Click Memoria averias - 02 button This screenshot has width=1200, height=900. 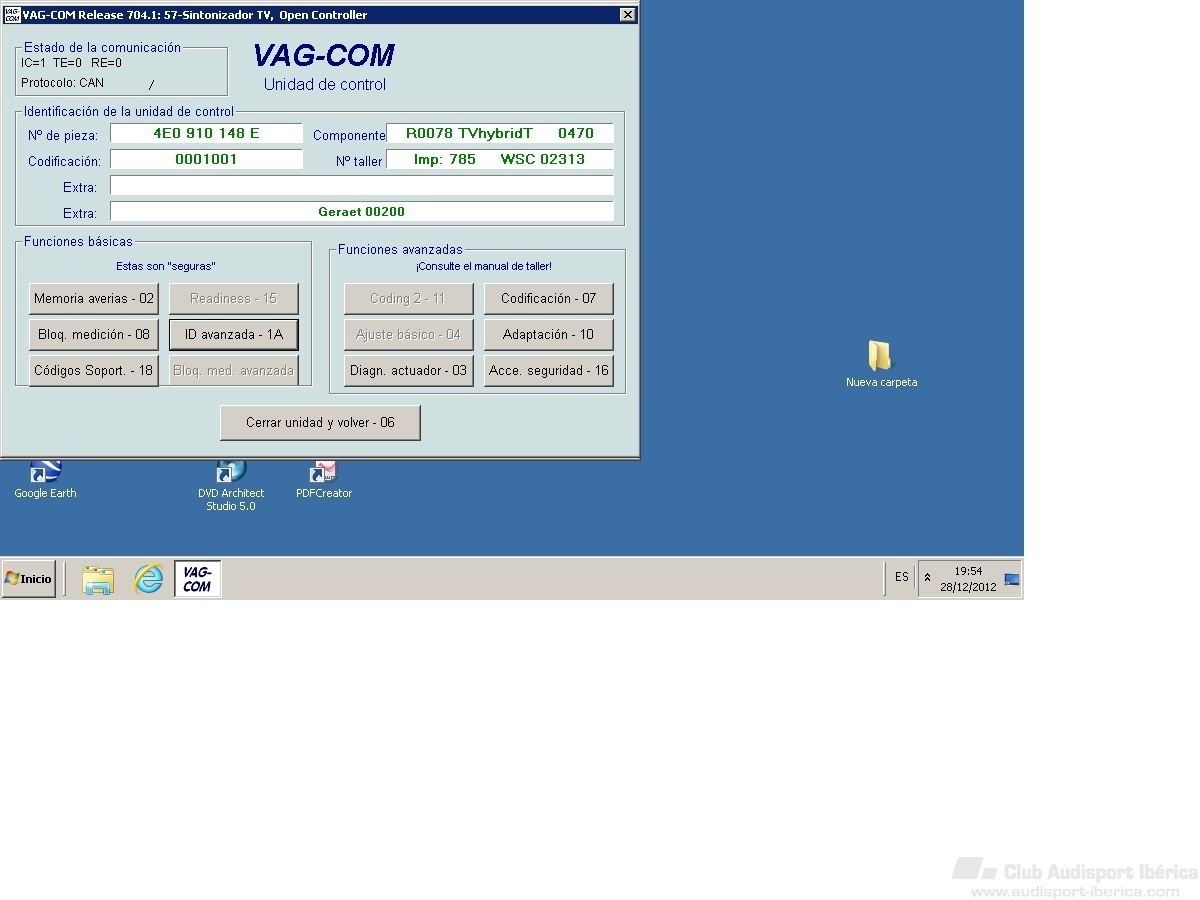point(94,299)
